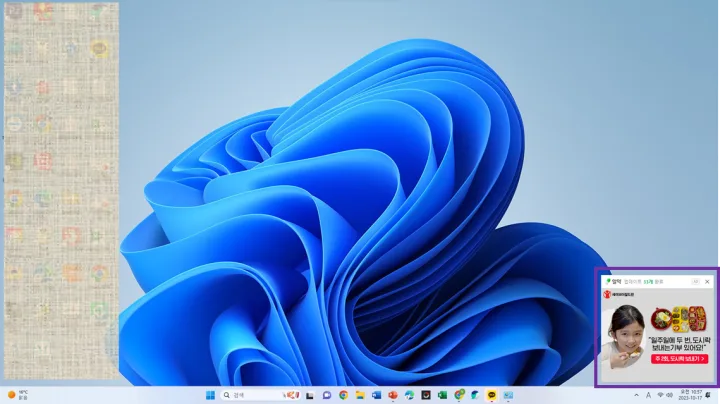Screen dimensions: 720x404
Task: Open Task View from the taskbar
Action: [x=310, y=395]
